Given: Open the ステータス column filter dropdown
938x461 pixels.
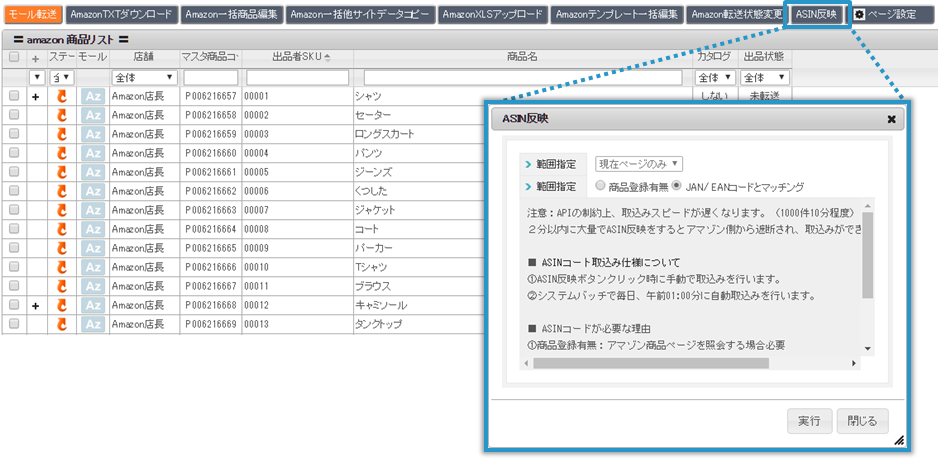Looking at the screenshot, I should pos(62,78).
